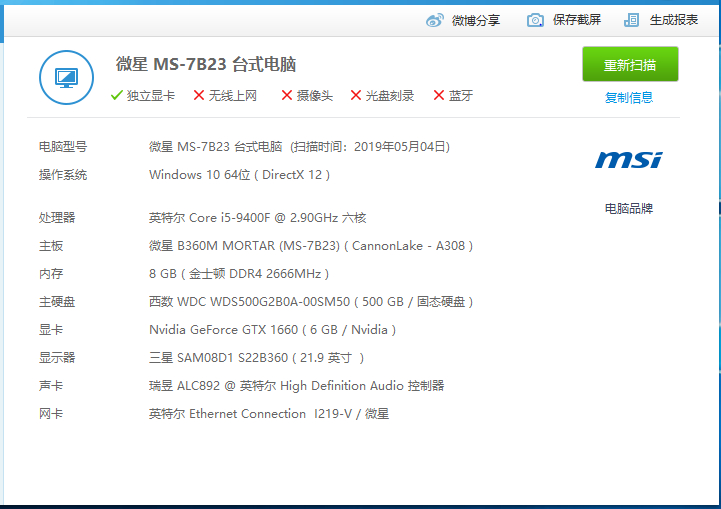The image size is (721, 509).
Task: Click the 光盘刻录 feature label
Action: [x=390, y=96]
